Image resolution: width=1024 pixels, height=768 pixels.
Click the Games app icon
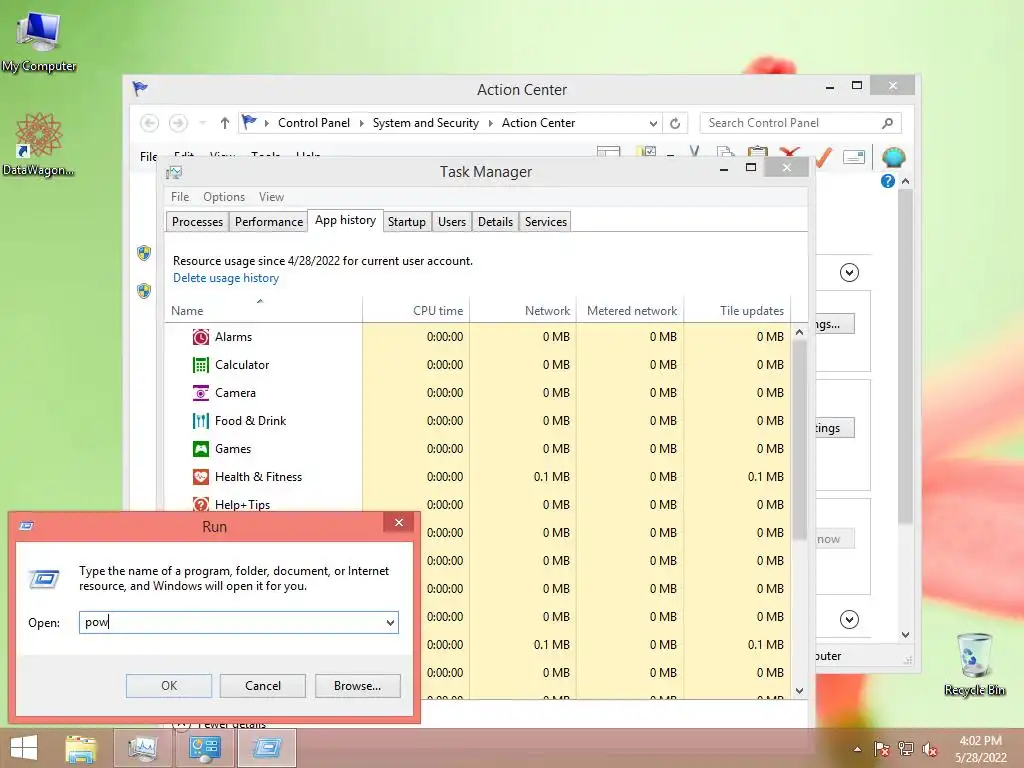click(200, 449)
